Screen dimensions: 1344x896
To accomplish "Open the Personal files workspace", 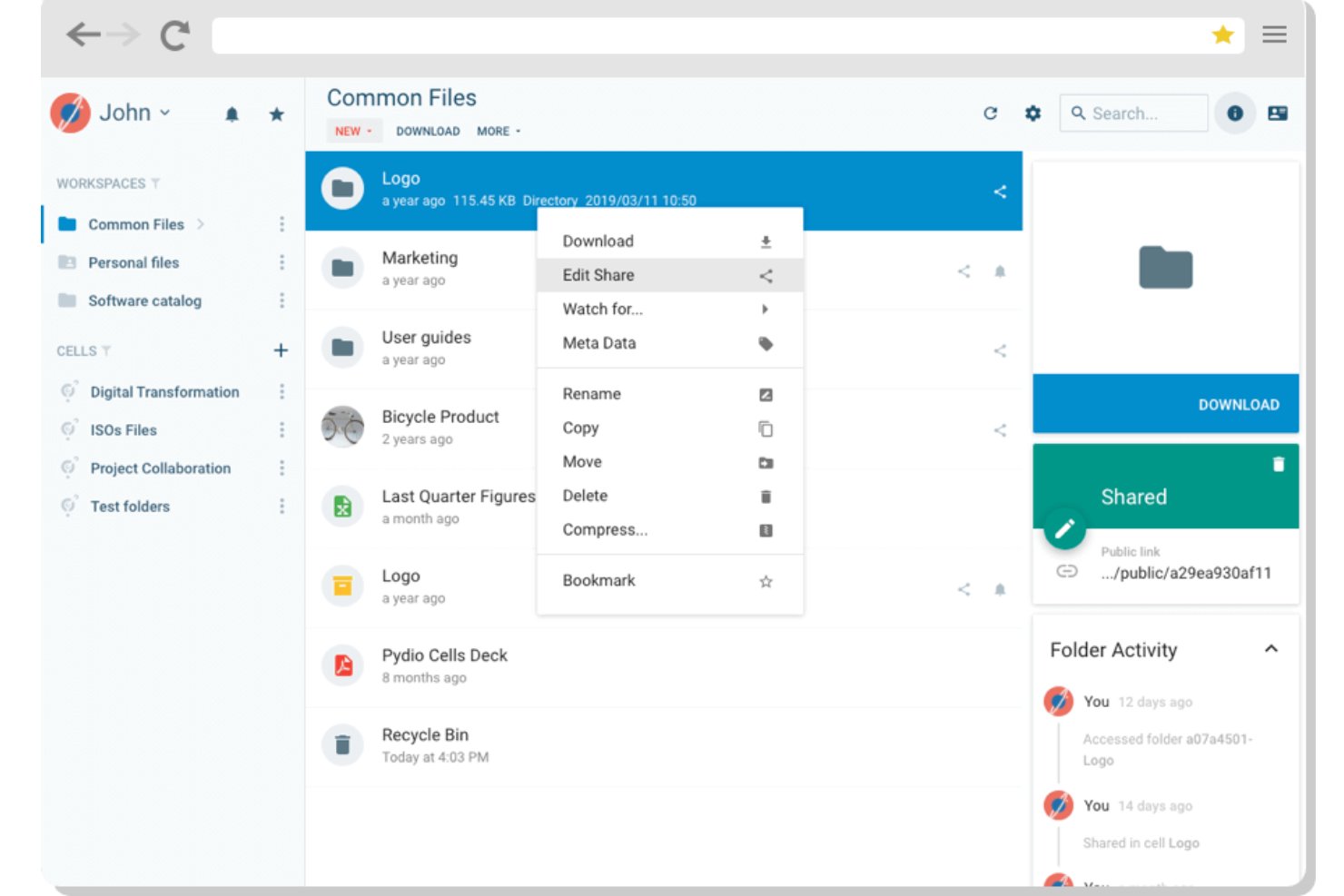I will coord(133,262).
